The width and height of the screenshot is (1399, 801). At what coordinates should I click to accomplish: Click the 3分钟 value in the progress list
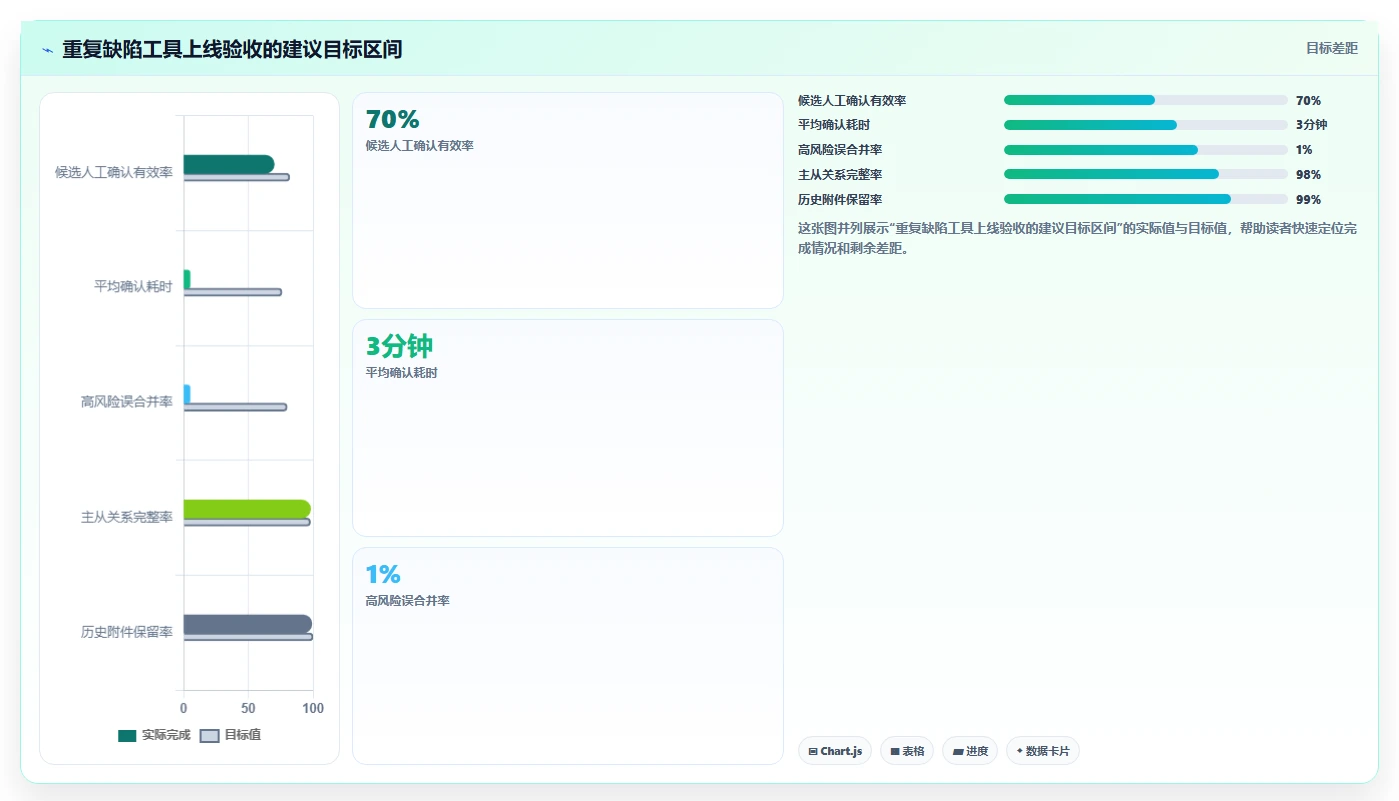(1311, 125)
